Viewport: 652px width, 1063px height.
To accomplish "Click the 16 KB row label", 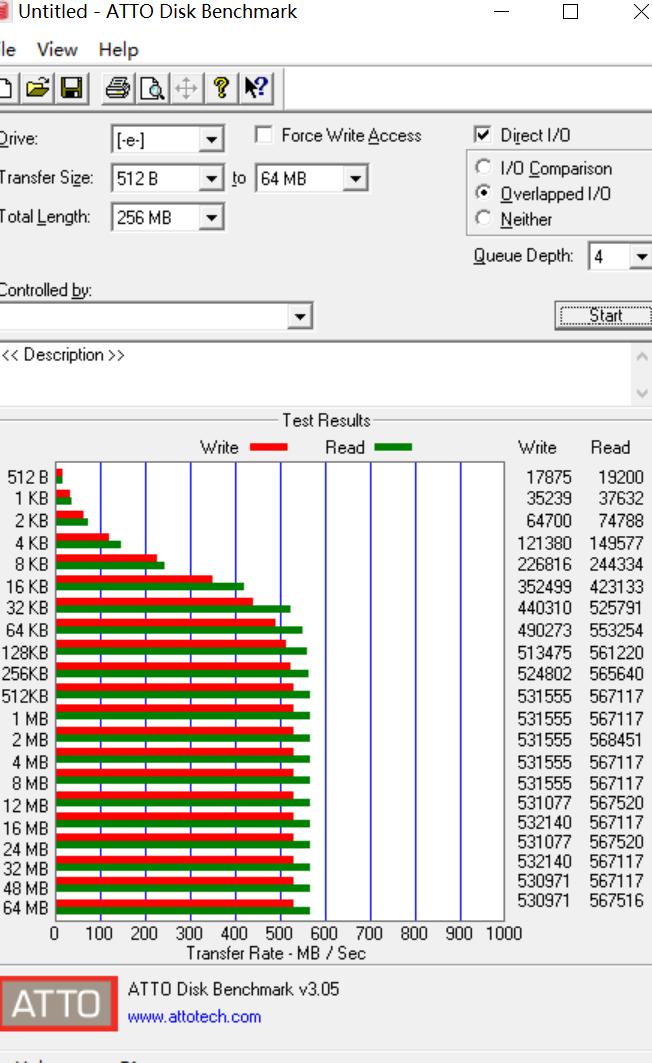I will pyautogui.click(x=27, y=586).
